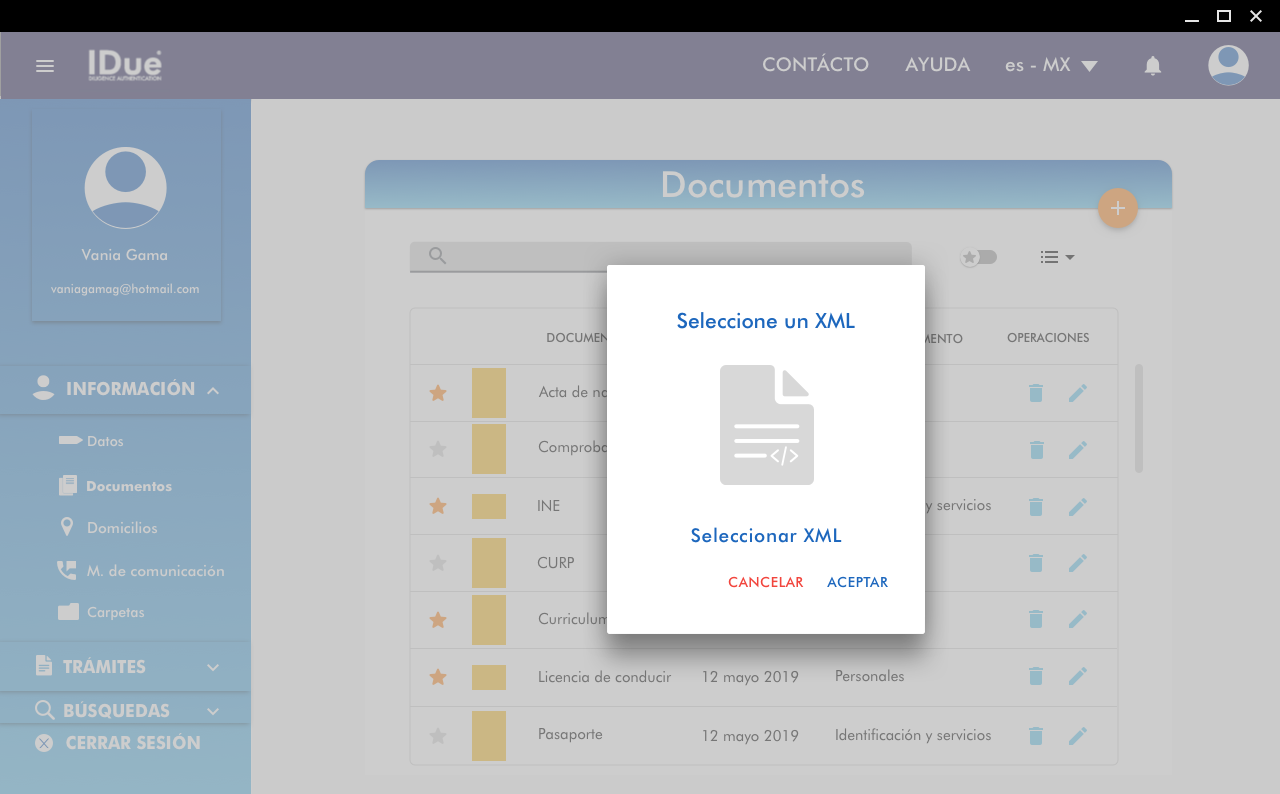Open the hamburger menu icon
This screenshot has height=794, width=1280.
44,66
